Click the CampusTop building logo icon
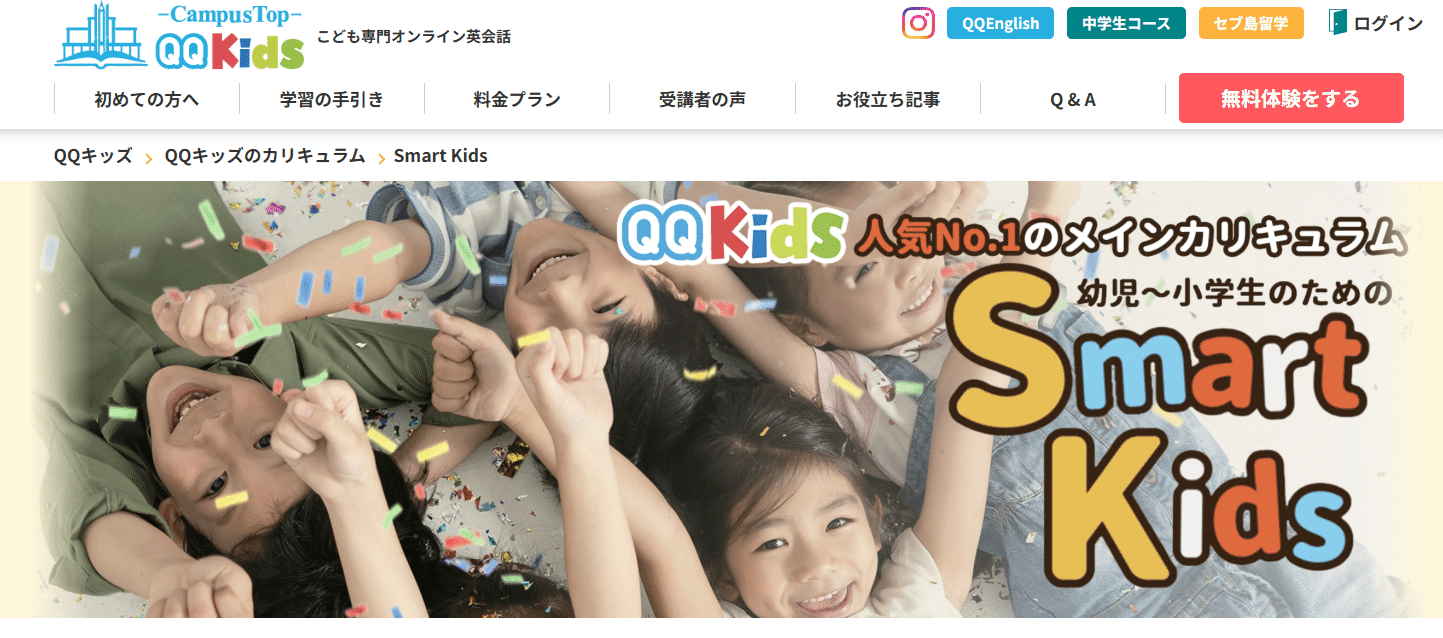This screenshot has width=1443, height=638. 101,36
